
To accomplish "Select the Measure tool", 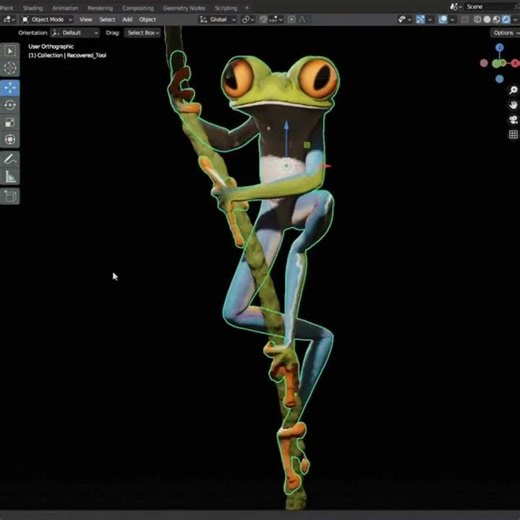I will click(10, 176).
